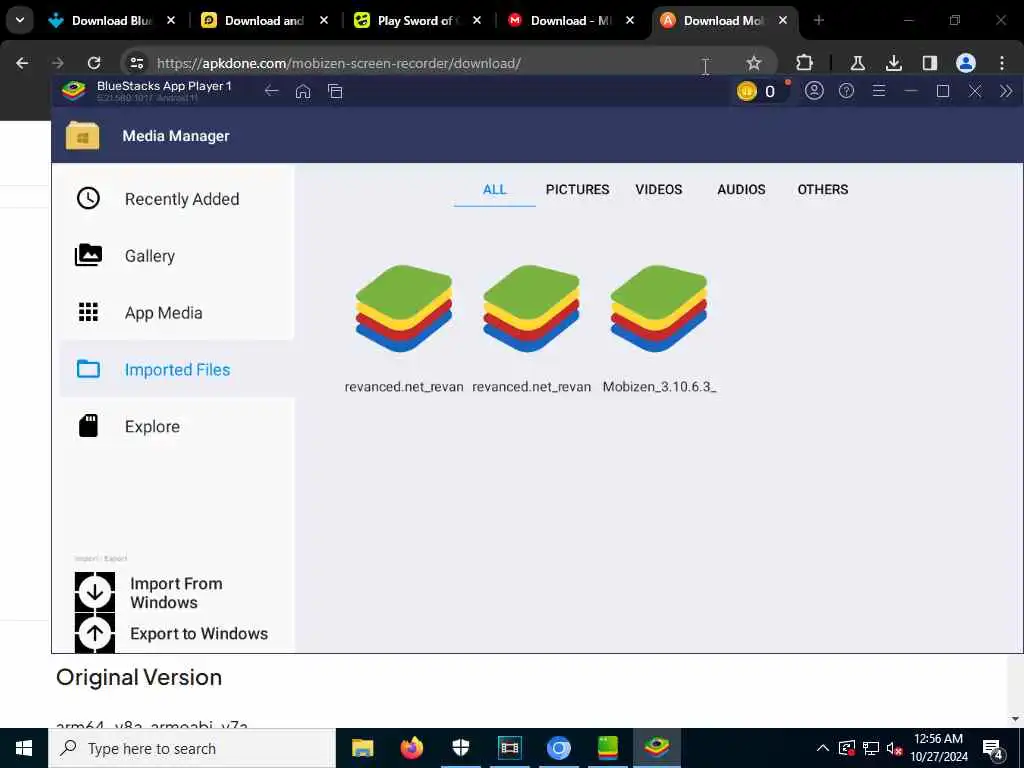Click BlueStacks back arrow button
The image size is (1024, 768).
pyautogui.click(x=272, y=91)
